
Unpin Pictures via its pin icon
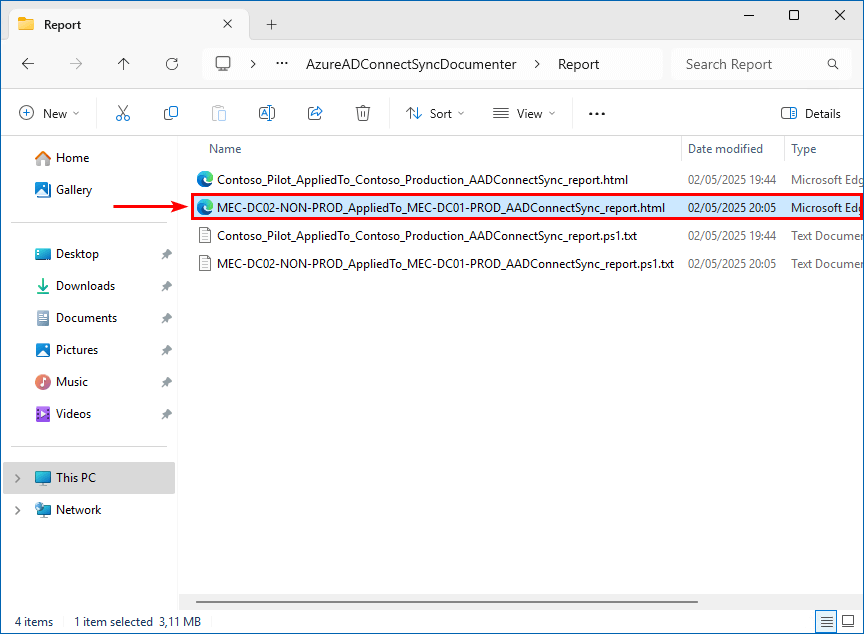(x=166, y=350)
